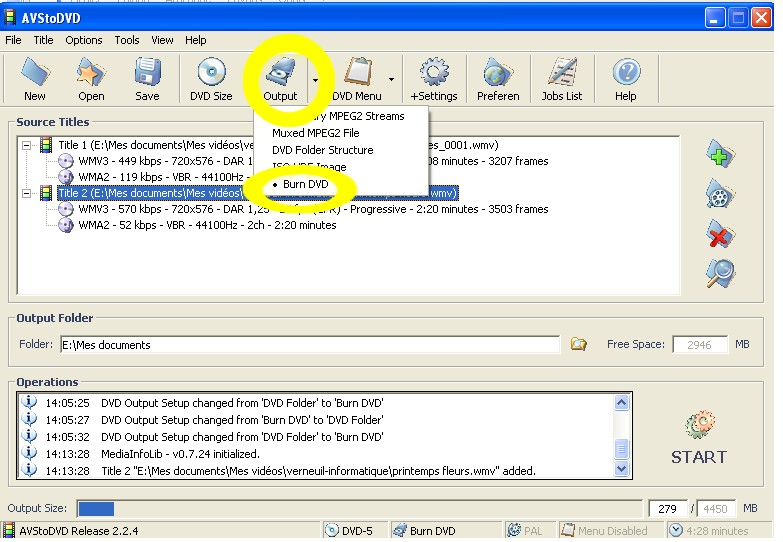Click the Help toolbar button

(626, 79)
